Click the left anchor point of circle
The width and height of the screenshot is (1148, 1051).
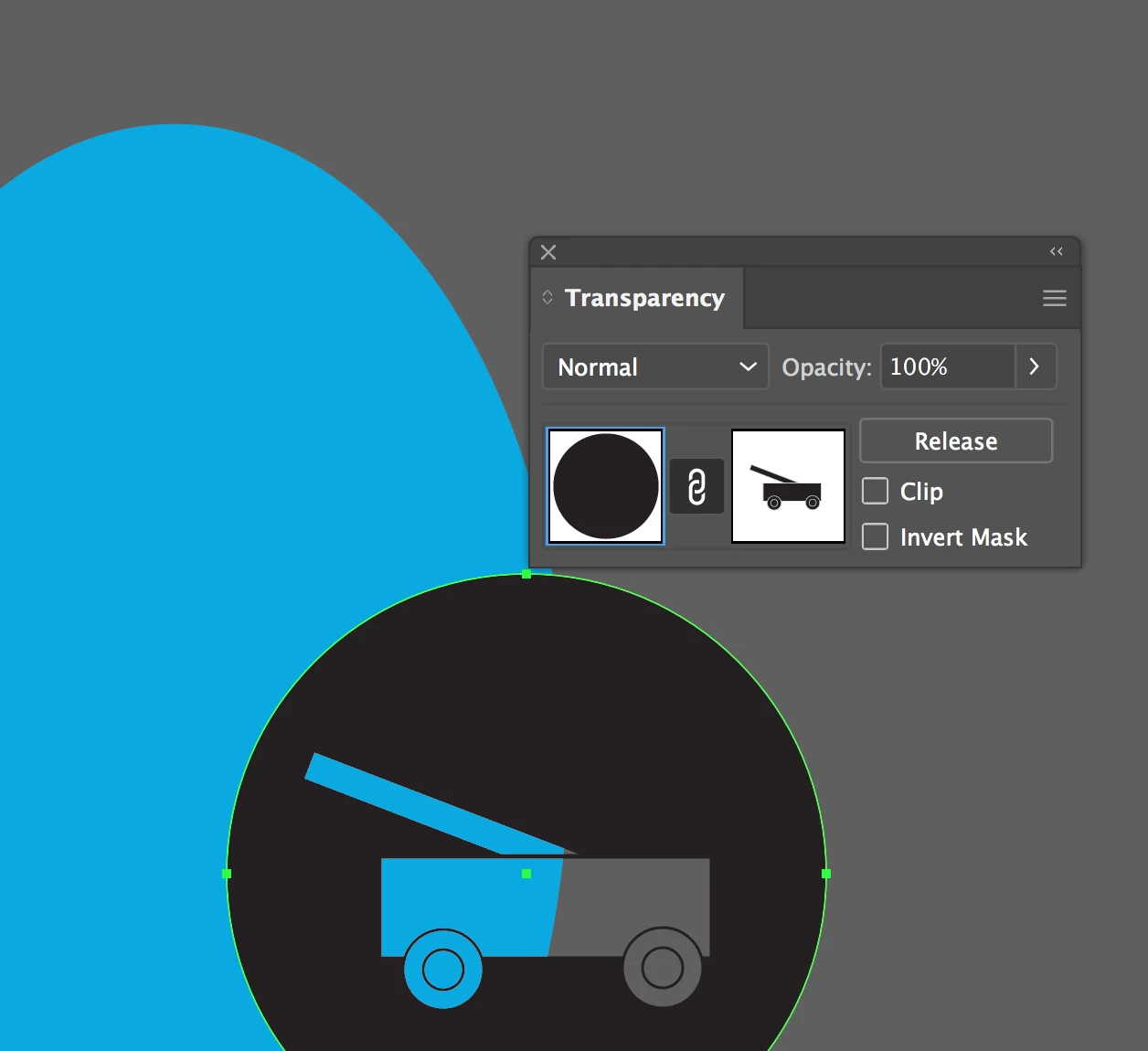(x=227, y=874)
